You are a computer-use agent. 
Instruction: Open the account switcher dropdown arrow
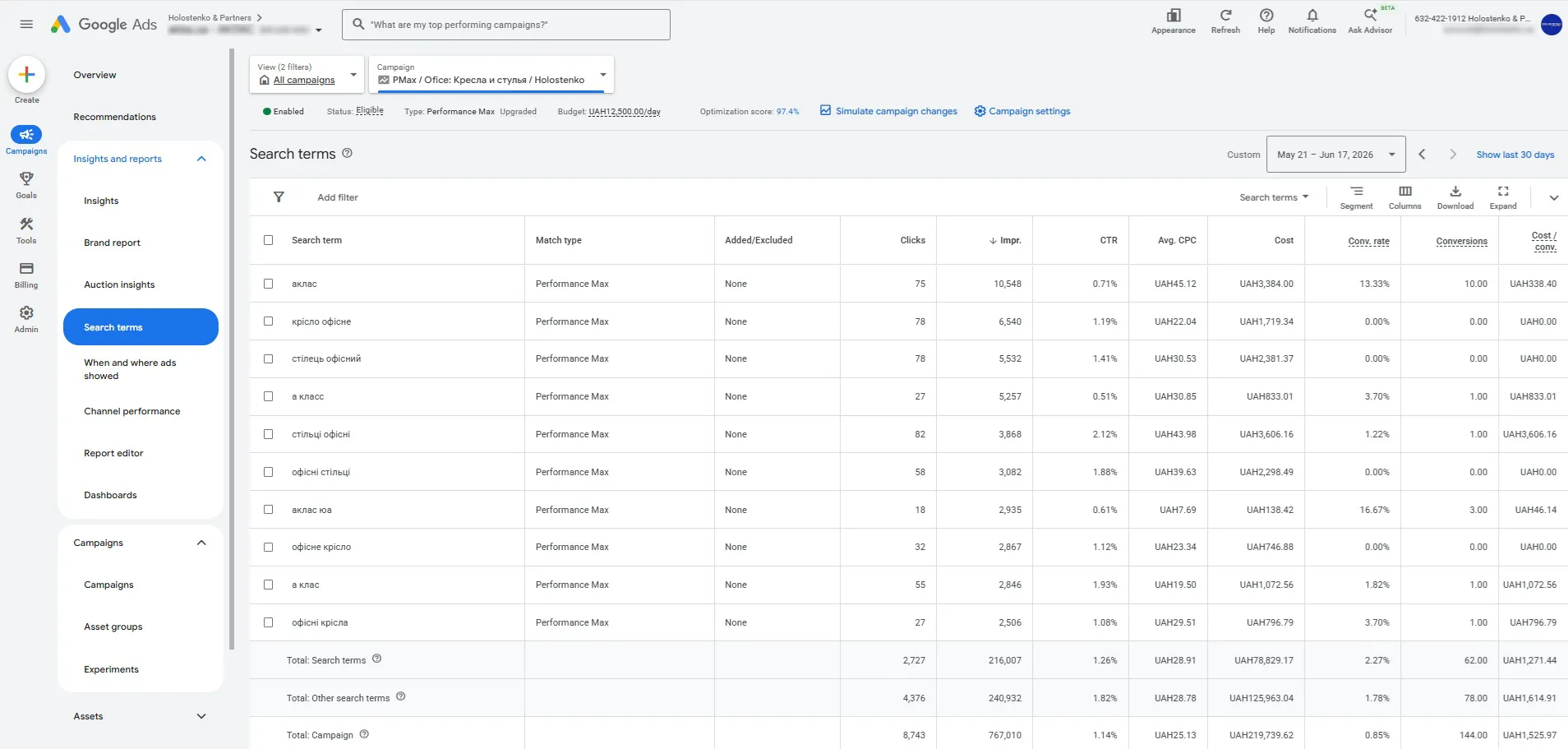(319, 30)
